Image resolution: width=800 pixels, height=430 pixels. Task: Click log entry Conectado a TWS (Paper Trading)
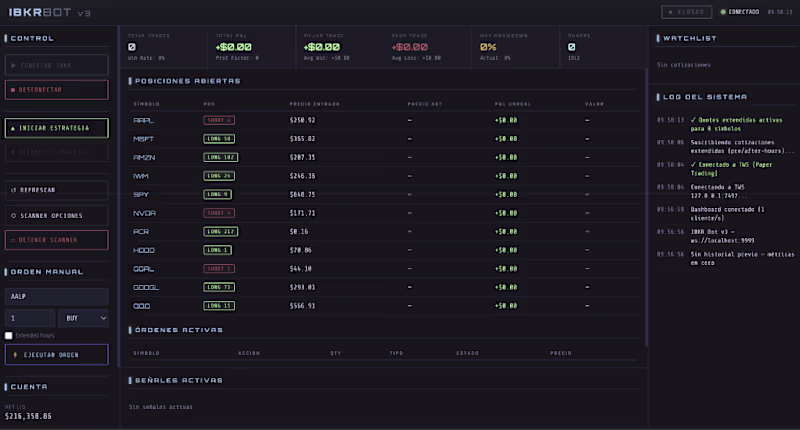(x=731, y=169)
